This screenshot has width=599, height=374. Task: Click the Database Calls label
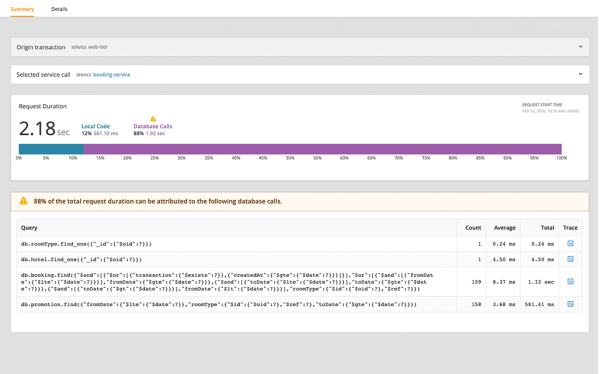click(153, 126)
